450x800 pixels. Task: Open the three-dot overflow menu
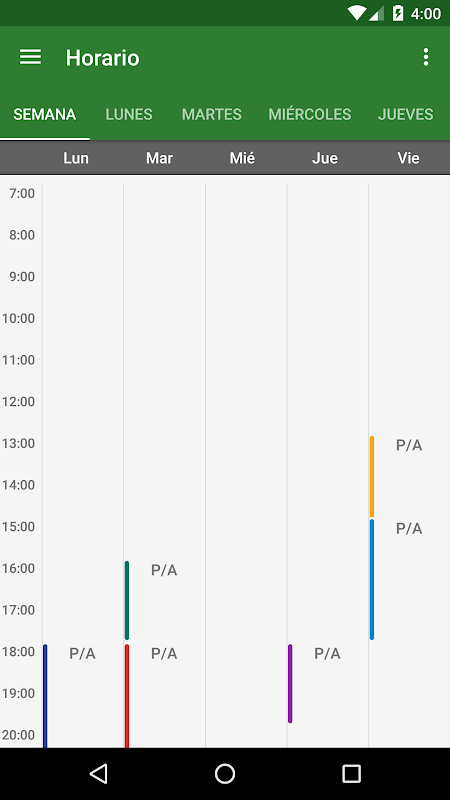click(x=426, y=57)
